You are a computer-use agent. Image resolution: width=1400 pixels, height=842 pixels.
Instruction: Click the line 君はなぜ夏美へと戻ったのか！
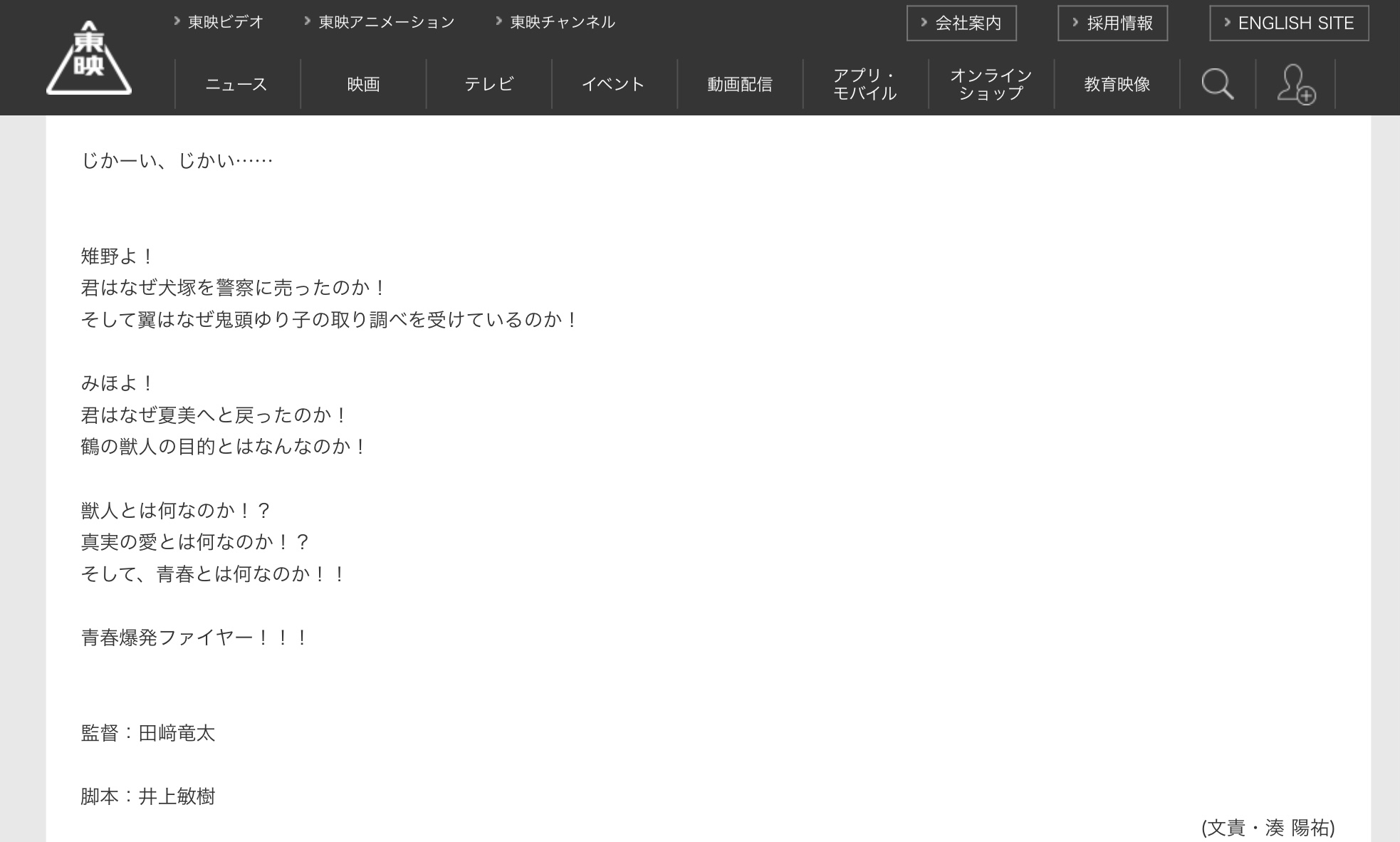tap(214, 415)
